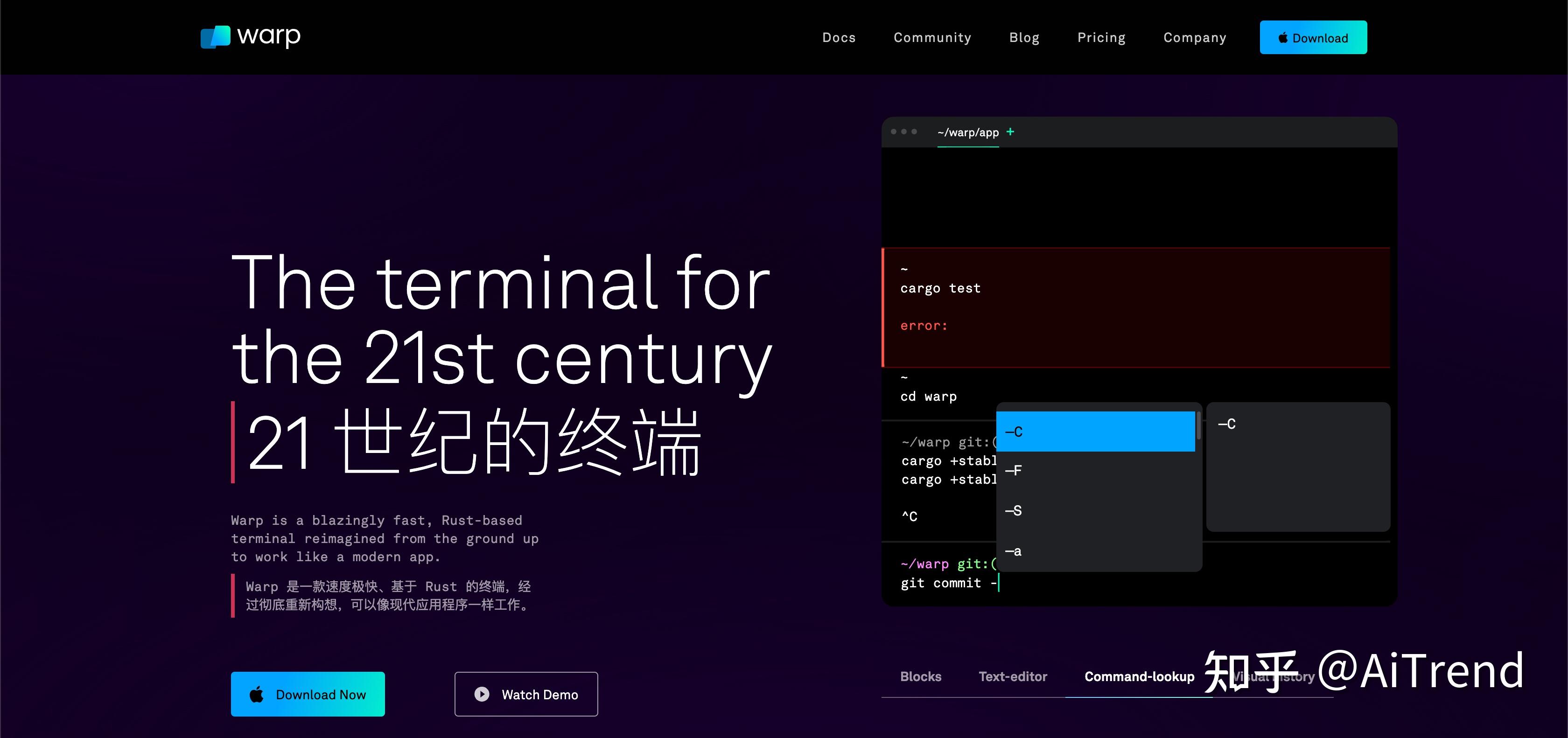Open the Docs page
Viewport: 1568px width, 738px height.
pyautogui.click(x=839, y=38)
